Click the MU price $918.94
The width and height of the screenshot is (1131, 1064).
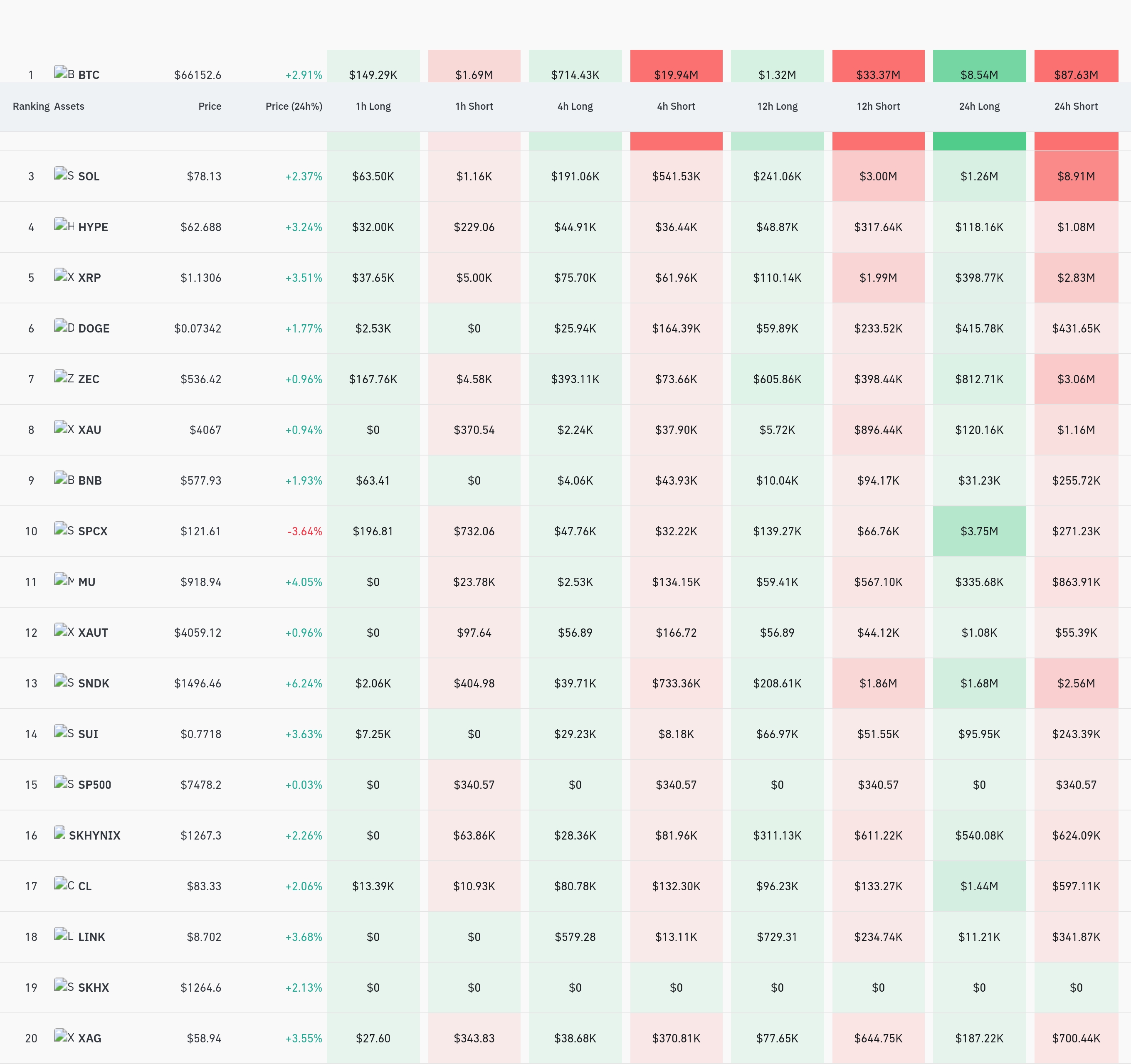pyautogui.click(x=201, y=582)
